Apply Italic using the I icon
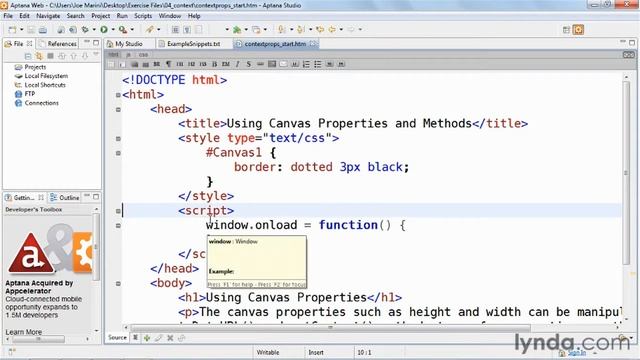 238,64
